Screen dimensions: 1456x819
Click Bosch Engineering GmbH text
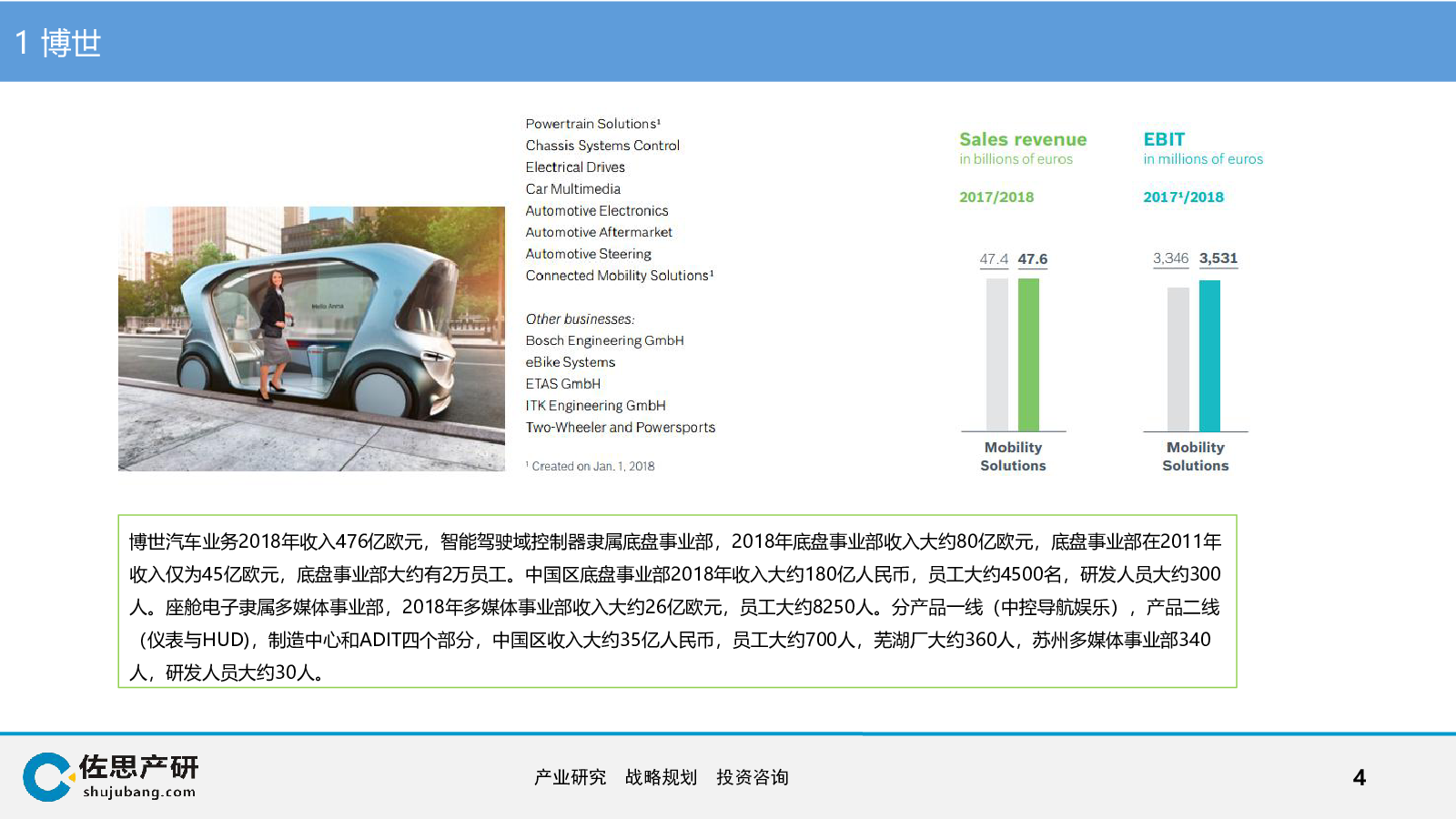pos(604,340)
